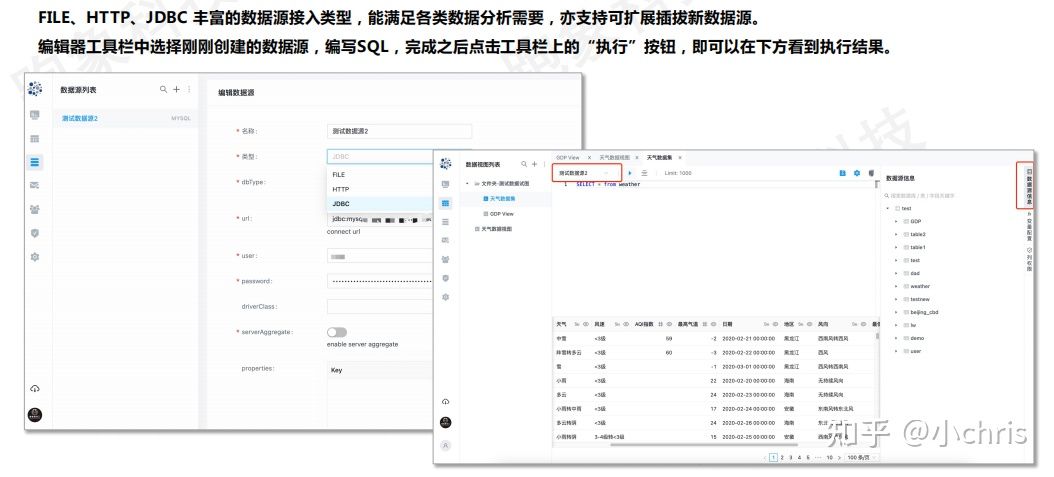Open the 列权限 vertical side tab
1054x477 pixels.
pos(1028,259)
